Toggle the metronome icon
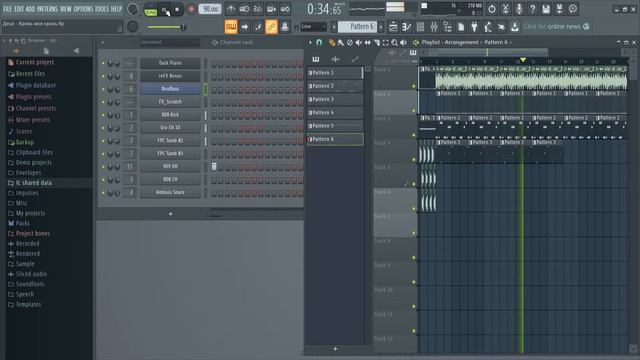Viewport: 640px width, 360px height. (x=231, y=9)
